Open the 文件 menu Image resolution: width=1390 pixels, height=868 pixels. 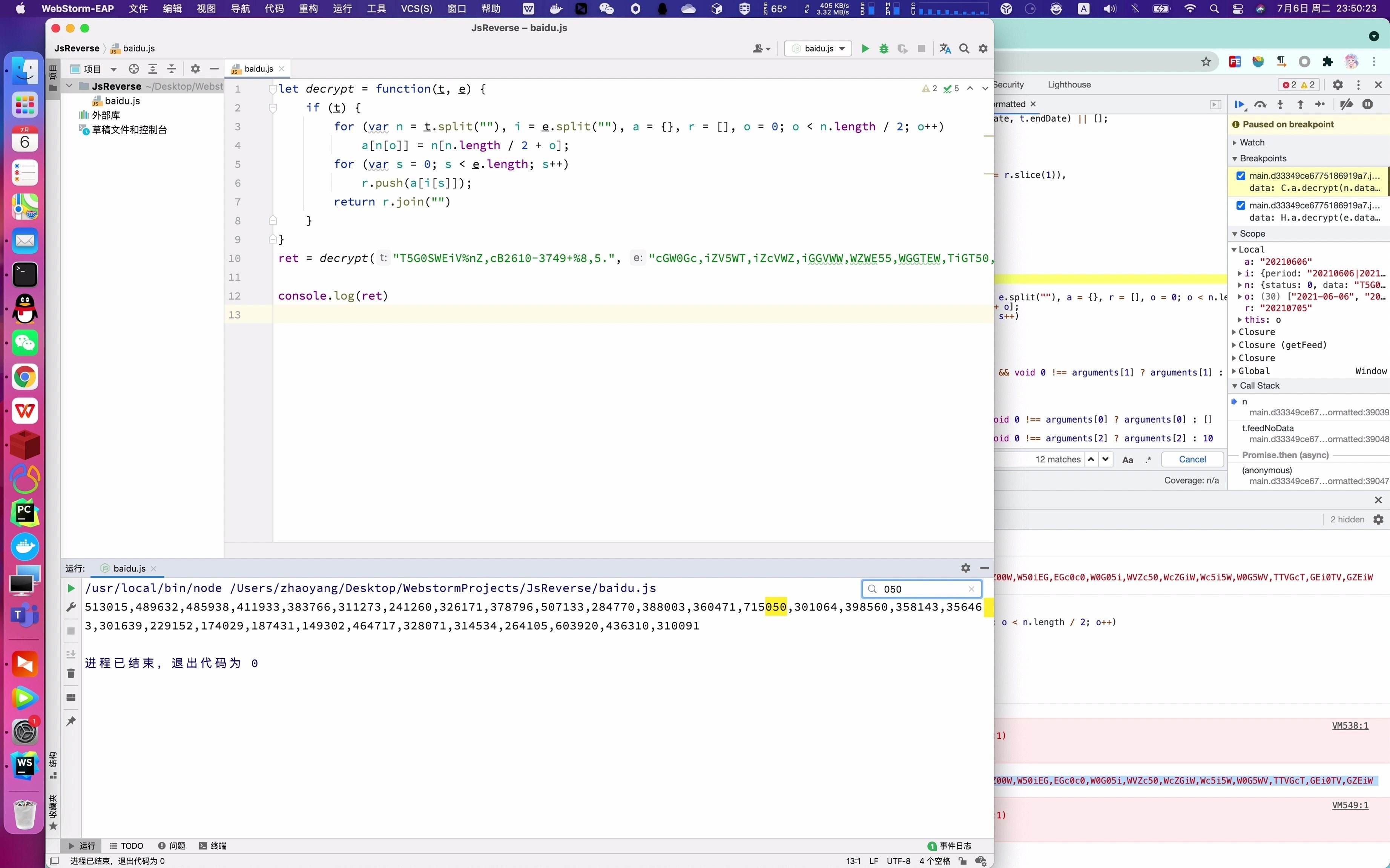[x=138, y=9]
